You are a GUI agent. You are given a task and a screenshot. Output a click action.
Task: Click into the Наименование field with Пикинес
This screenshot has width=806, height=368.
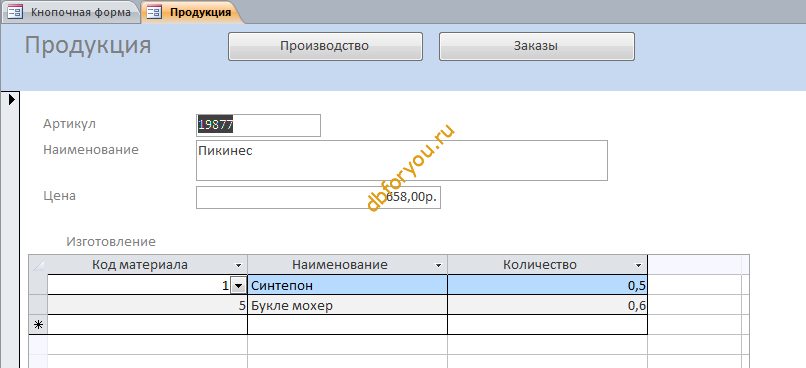click(x=401, y=160)
